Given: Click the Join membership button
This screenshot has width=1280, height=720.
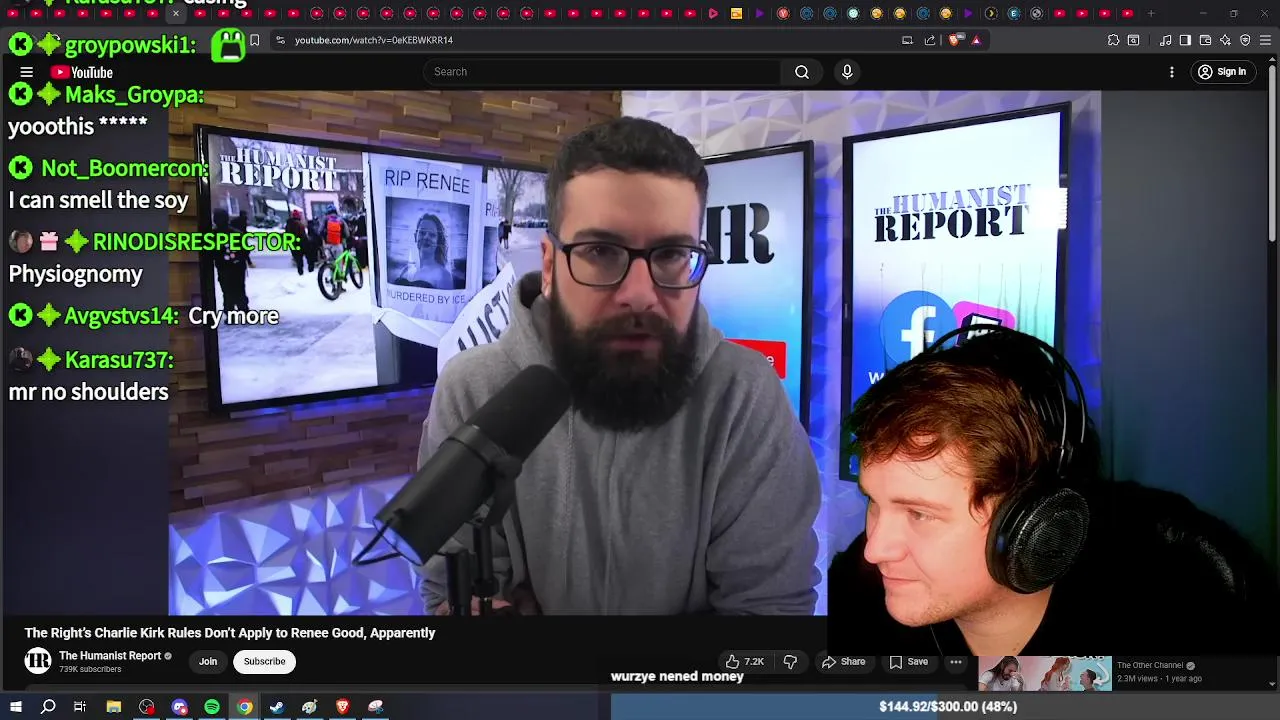Looking at the screenshot, I should pyautogui.click(x=208, y=661).
